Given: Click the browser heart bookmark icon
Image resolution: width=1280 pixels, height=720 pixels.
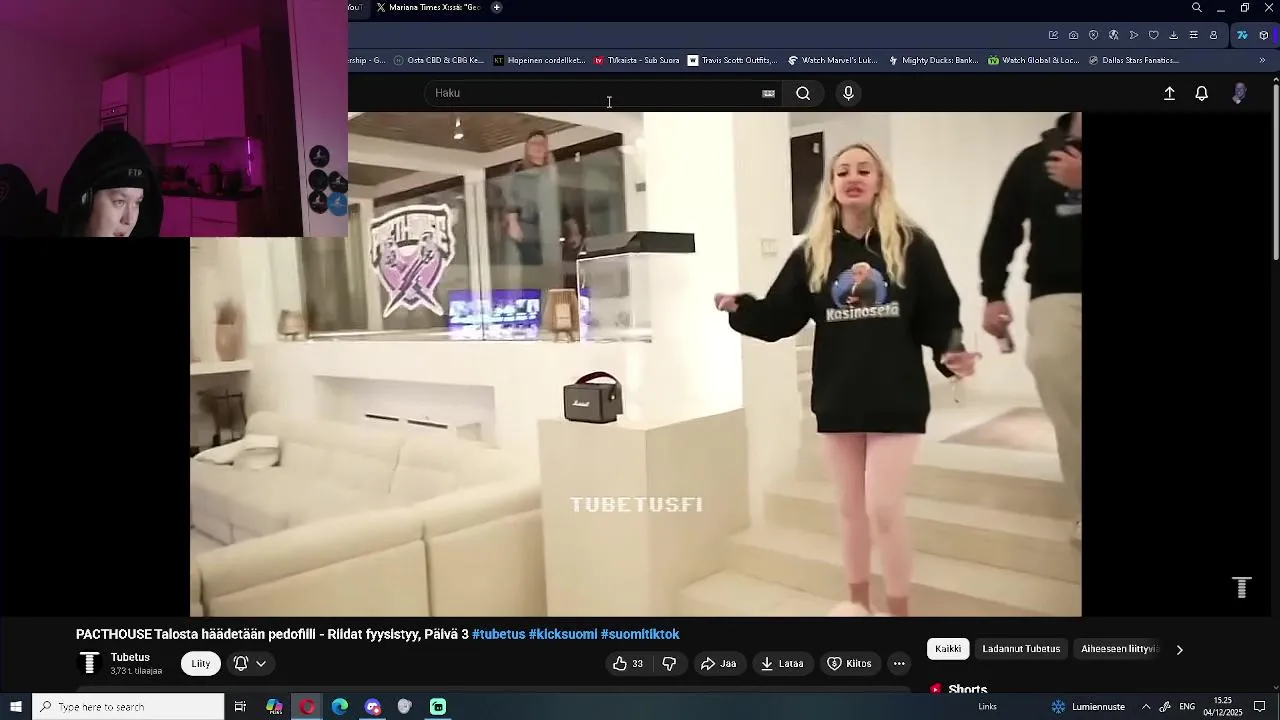Looking at the screenshot, I should pos(1153,35).
